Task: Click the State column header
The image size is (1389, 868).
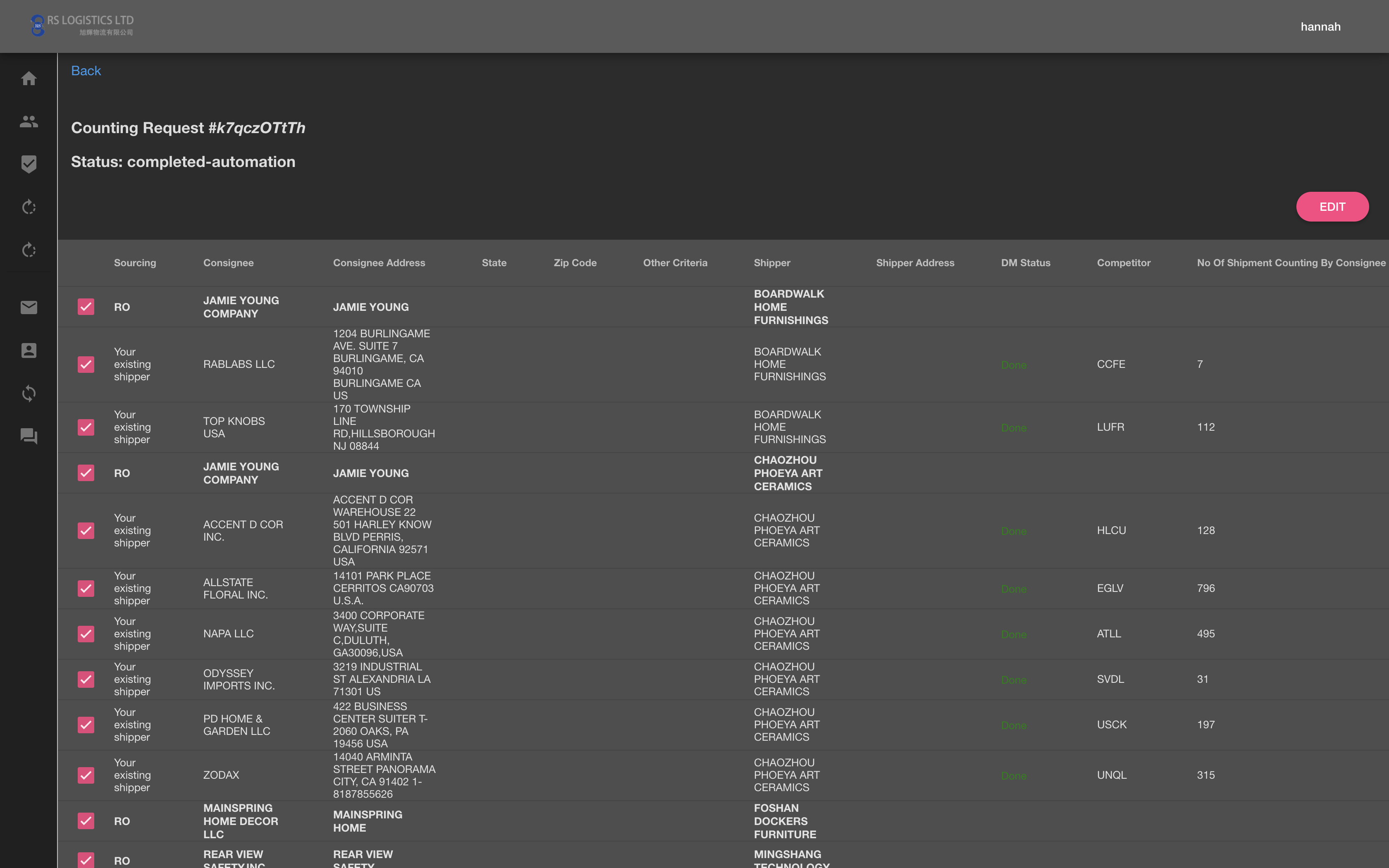Action: click(494, 263)
